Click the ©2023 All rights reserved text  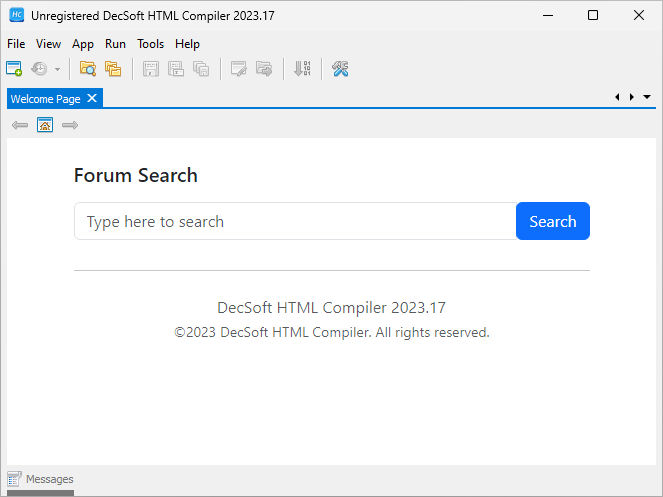coord(332,332)
